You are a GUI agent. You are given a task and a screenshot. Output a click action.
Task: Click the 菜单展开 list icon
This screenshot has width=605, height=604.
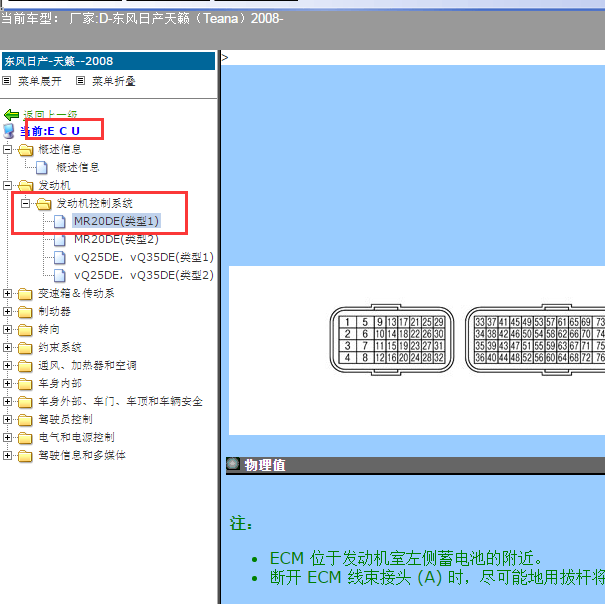click(7, 81)
